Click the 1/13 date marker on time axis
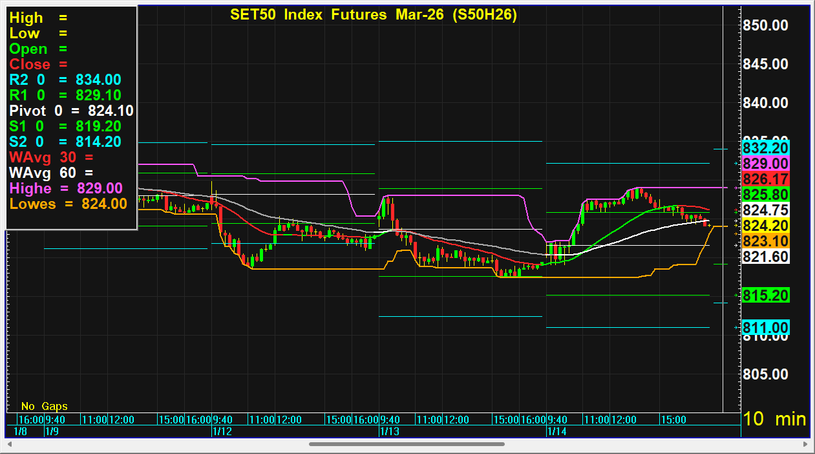Image resolution: width=815 pixels, height=454 pixels. (389, 431)
